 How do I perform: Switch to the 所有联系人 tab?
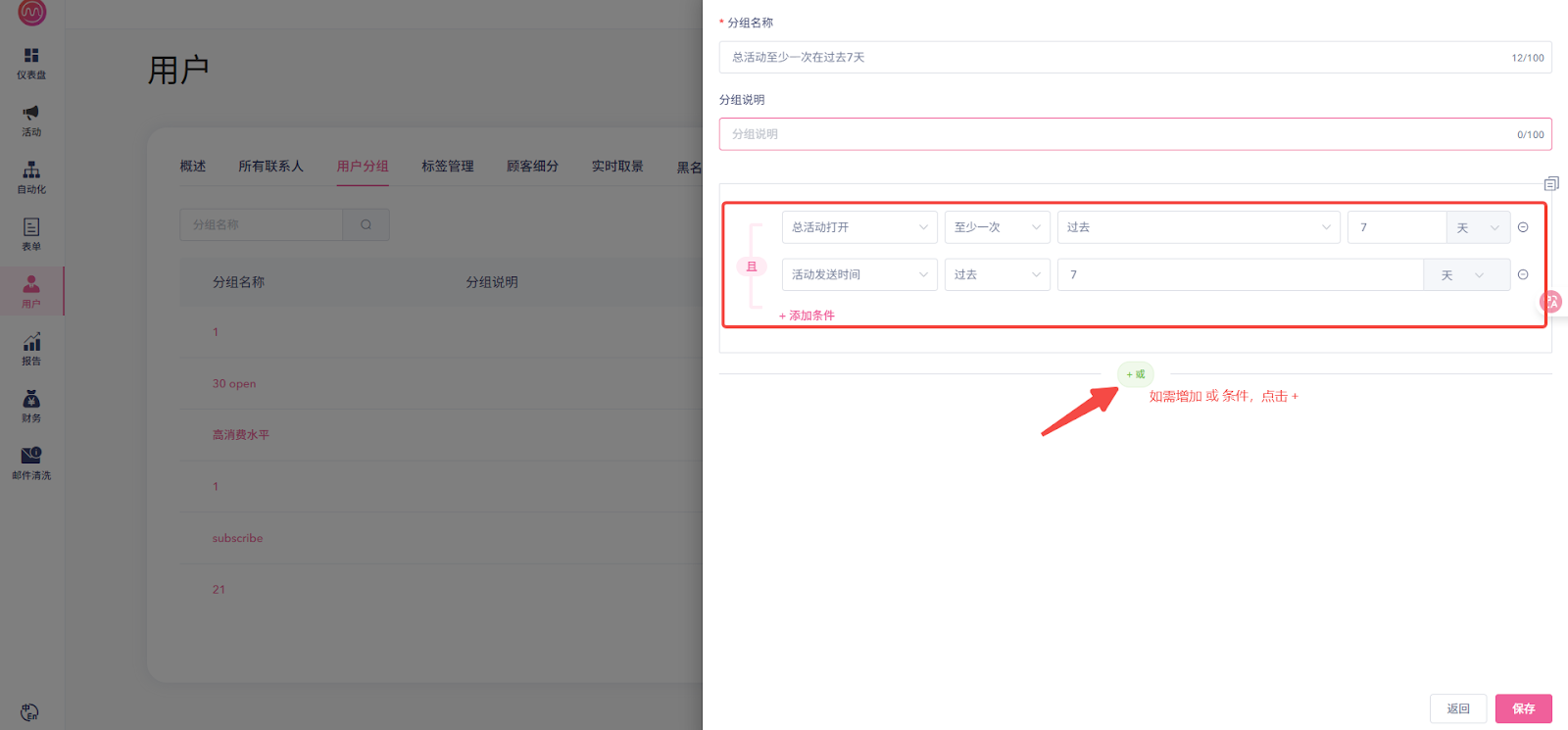(x=270, y=167)
